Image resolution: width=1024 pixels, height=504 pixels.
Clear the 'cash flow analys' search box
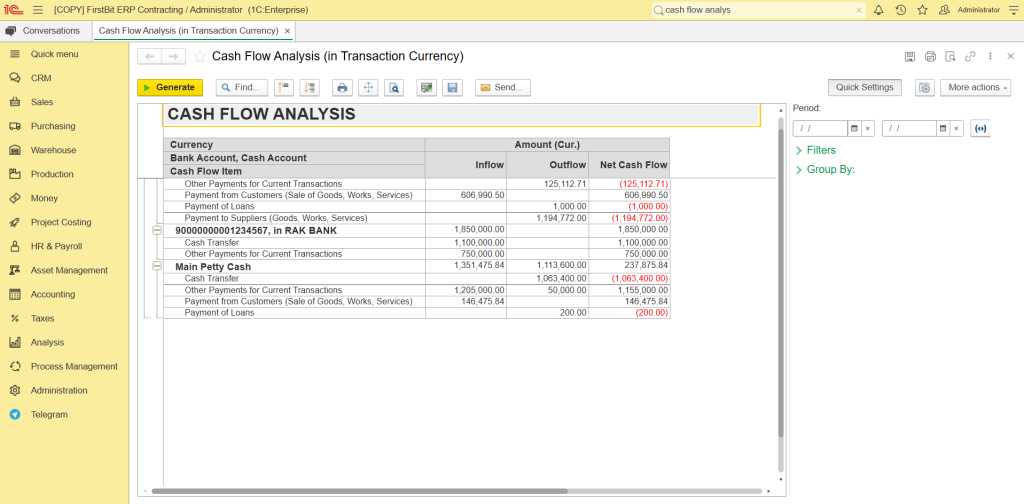859,10
